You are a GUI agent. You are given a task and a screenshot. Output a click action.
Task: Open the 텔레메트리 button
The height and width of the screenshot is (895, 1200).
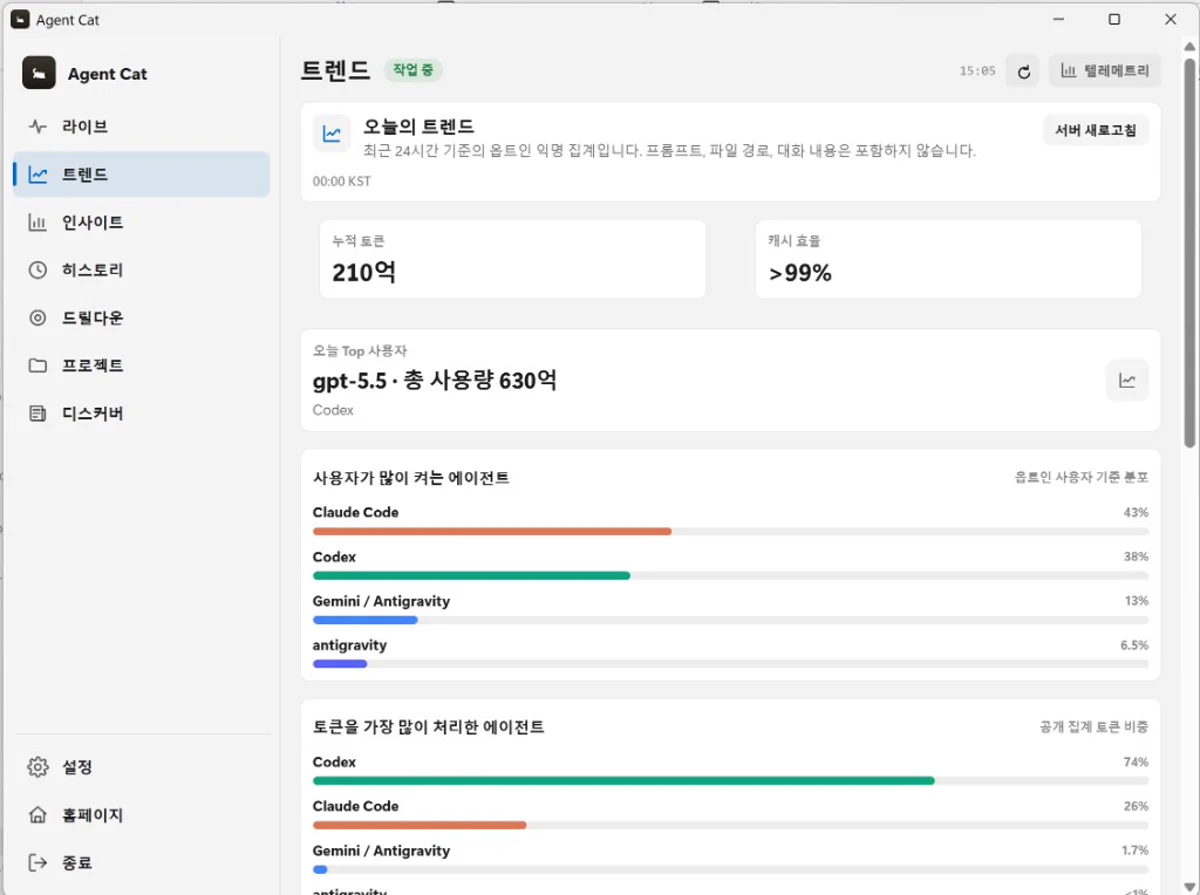1105,71
